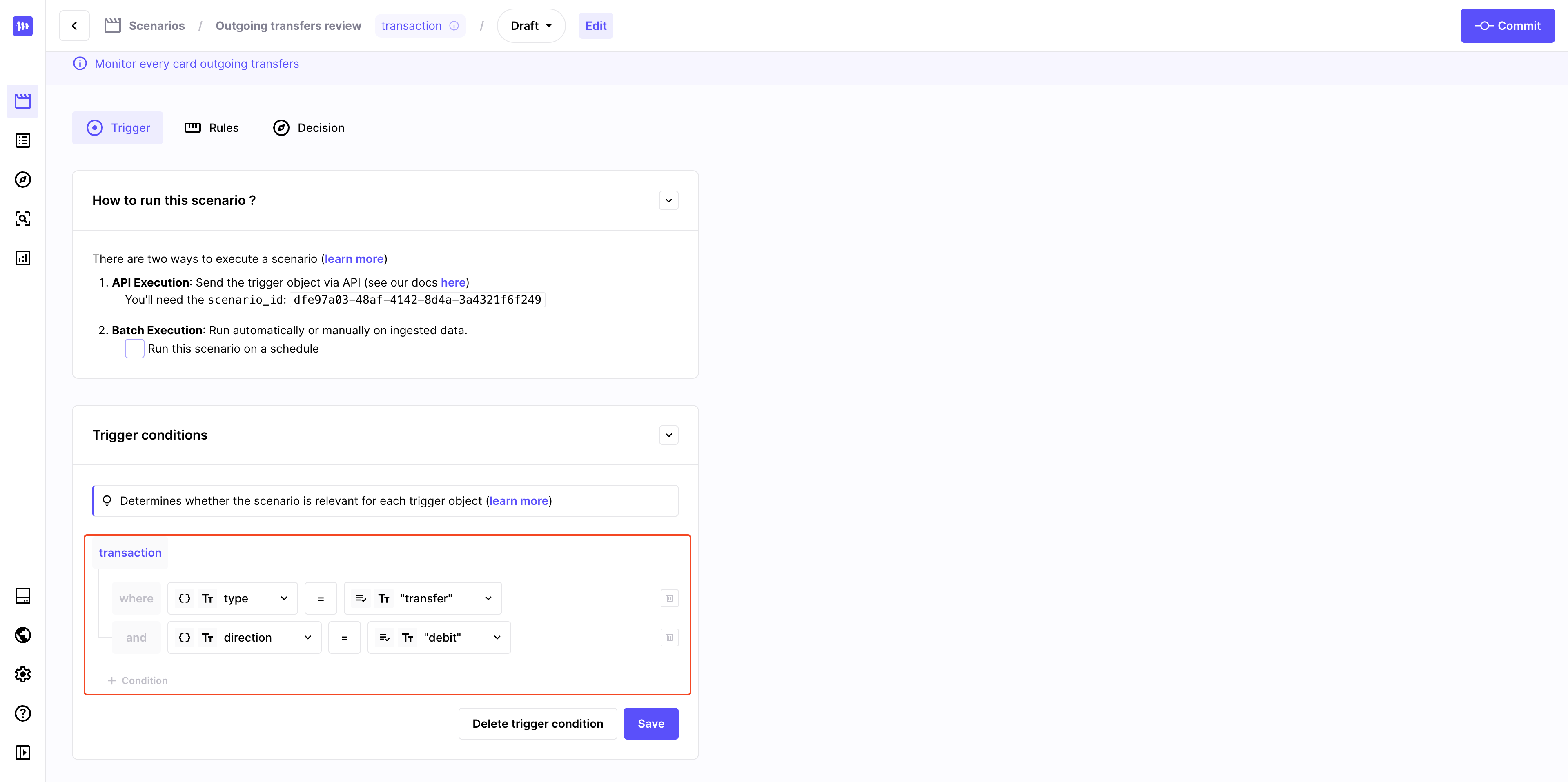Open Analytics chart icon in sidebar

tap(22, 258)
